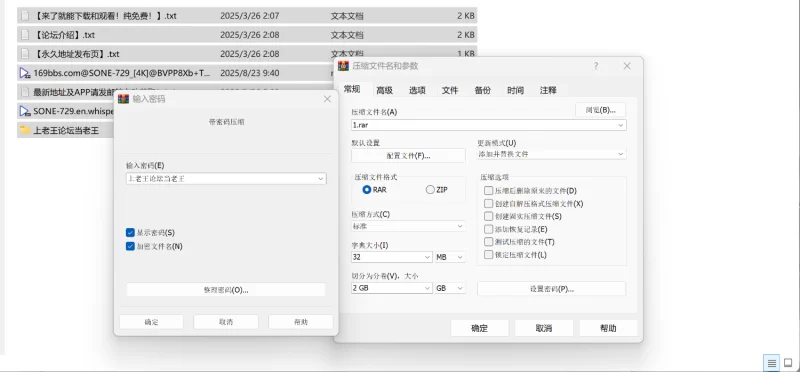The width and height of the screenshot is (800, 372).
Task: Open the dictionary size MB unit dropdown
Action: [x=460, y=257]
